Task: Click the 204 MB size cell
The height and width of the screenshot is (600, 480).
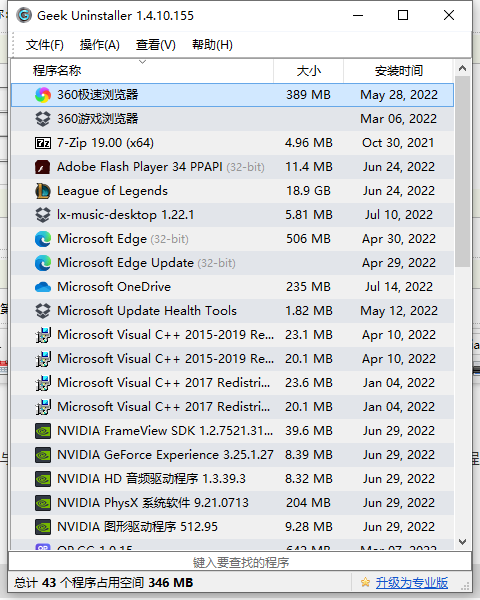Action: (309, 503)
